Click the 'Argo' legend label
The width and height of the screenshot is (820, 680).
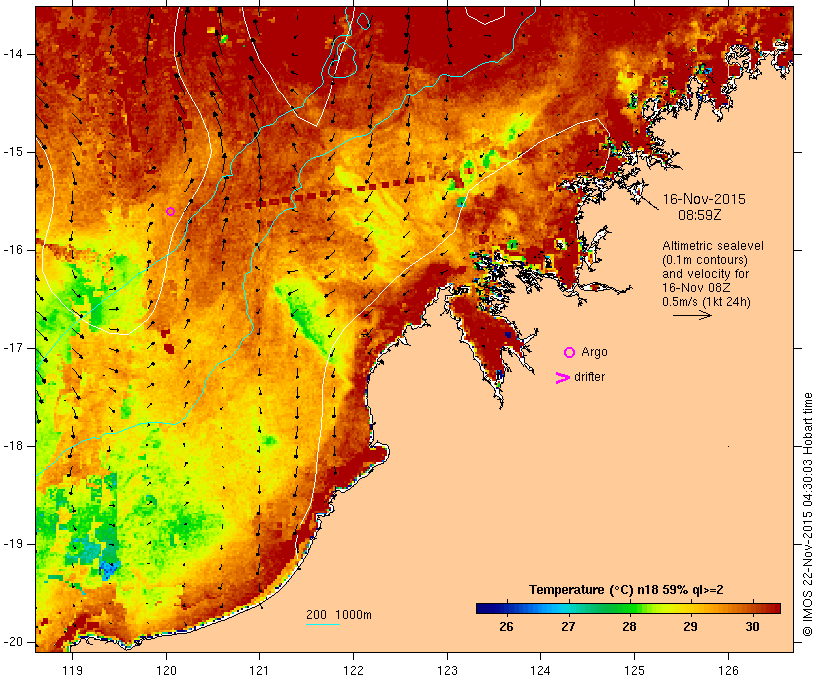coord(595,352)
